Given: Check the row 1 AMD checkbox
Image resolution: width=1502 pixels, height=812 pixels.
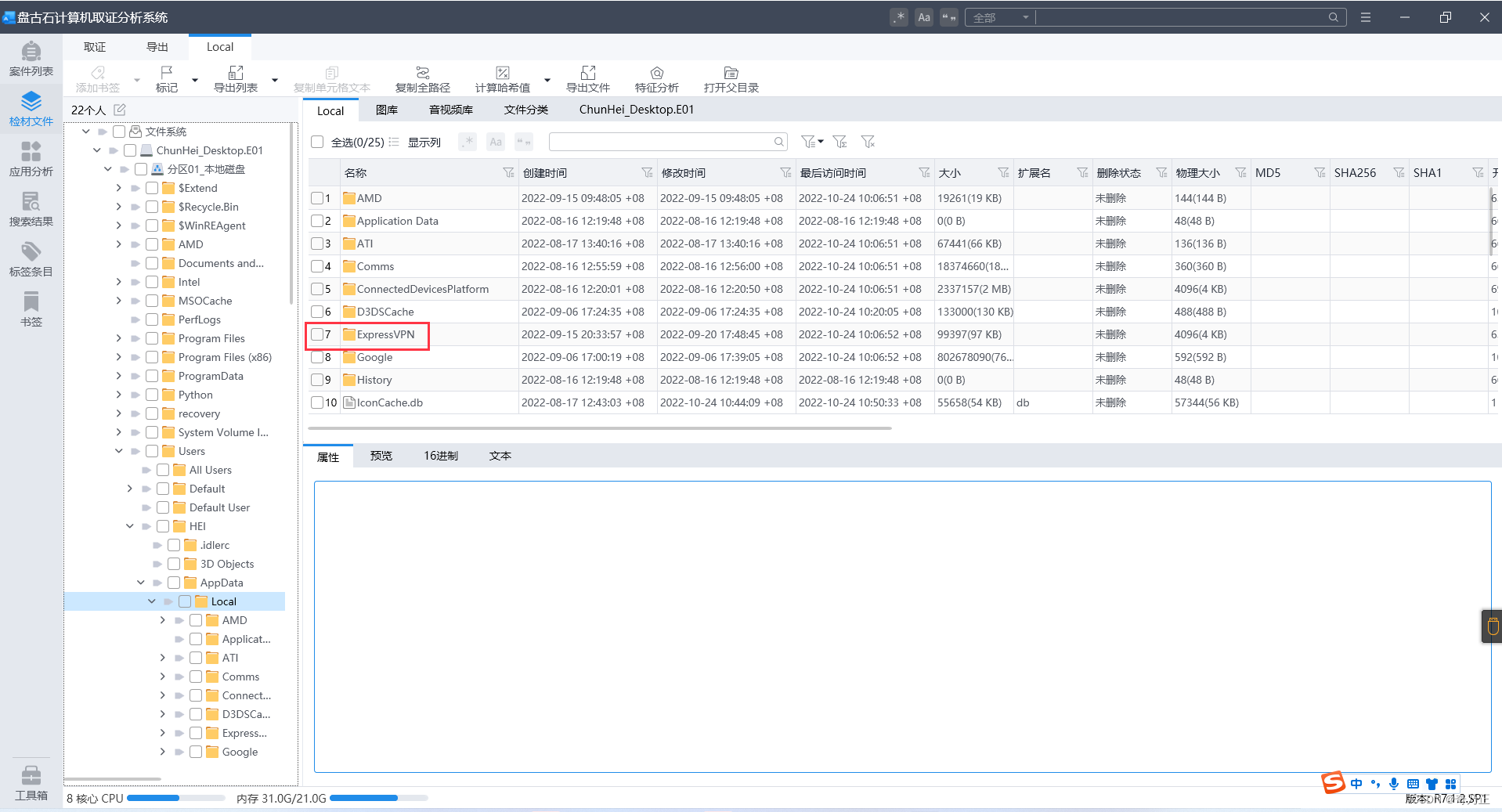Looking at the screenshot, I should [317, 198].
